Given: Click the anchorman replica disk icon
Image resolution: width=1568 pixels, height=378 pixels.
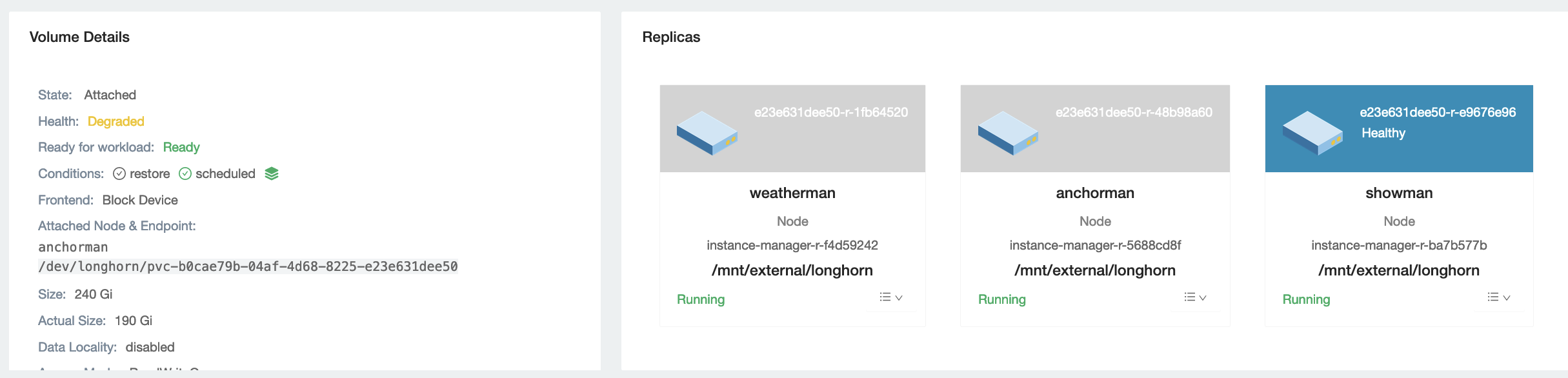Looking at the screenshot, I should (1008, 133).
